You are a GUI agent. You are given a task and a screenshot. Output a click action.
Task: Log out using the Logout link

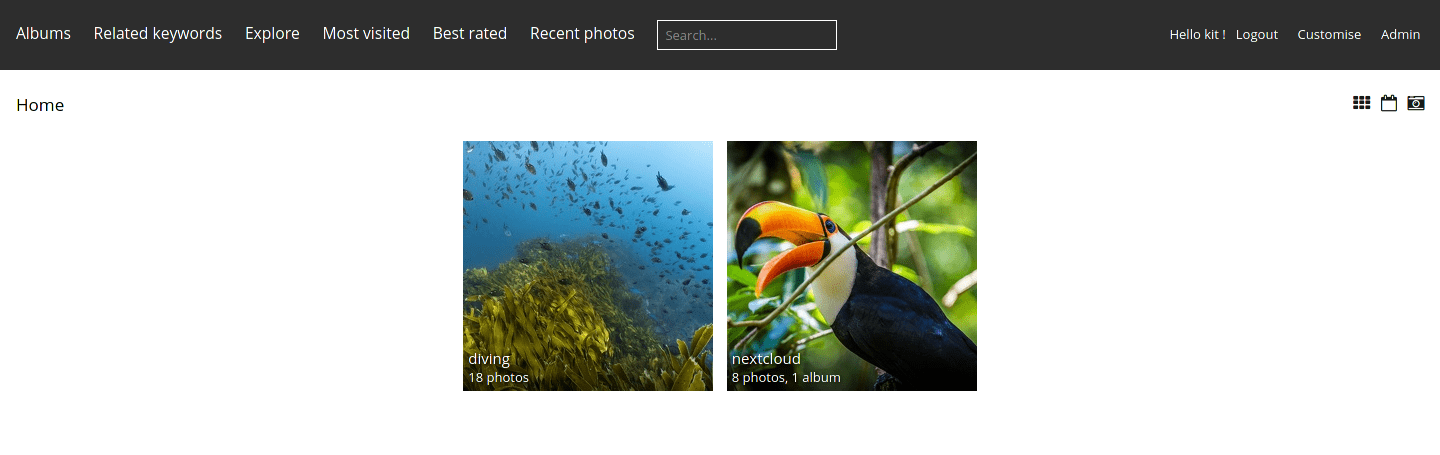pyautogui.click(x=1257, y=34)
